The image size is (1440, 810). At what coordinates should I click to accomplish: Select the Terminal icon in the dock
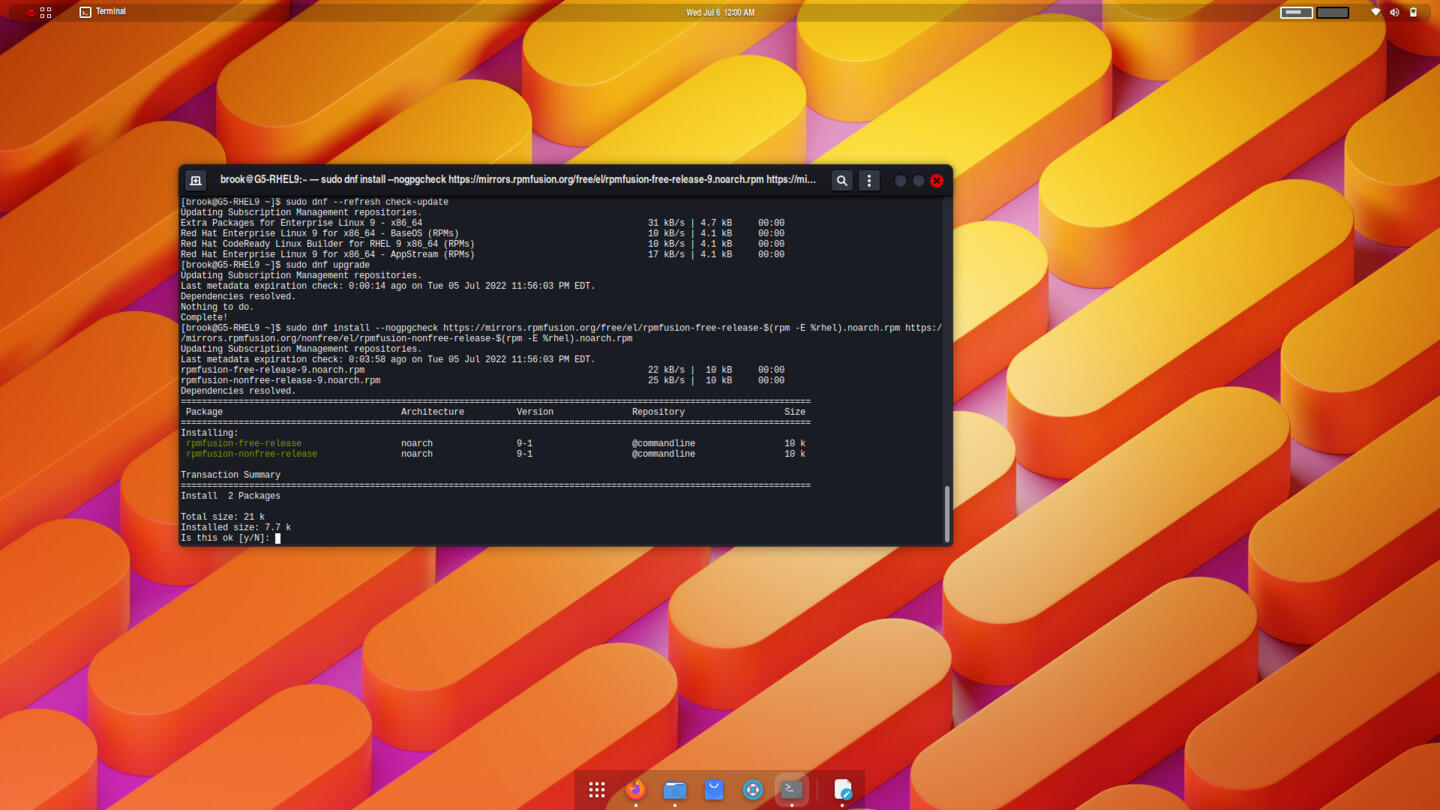[792, 789]
